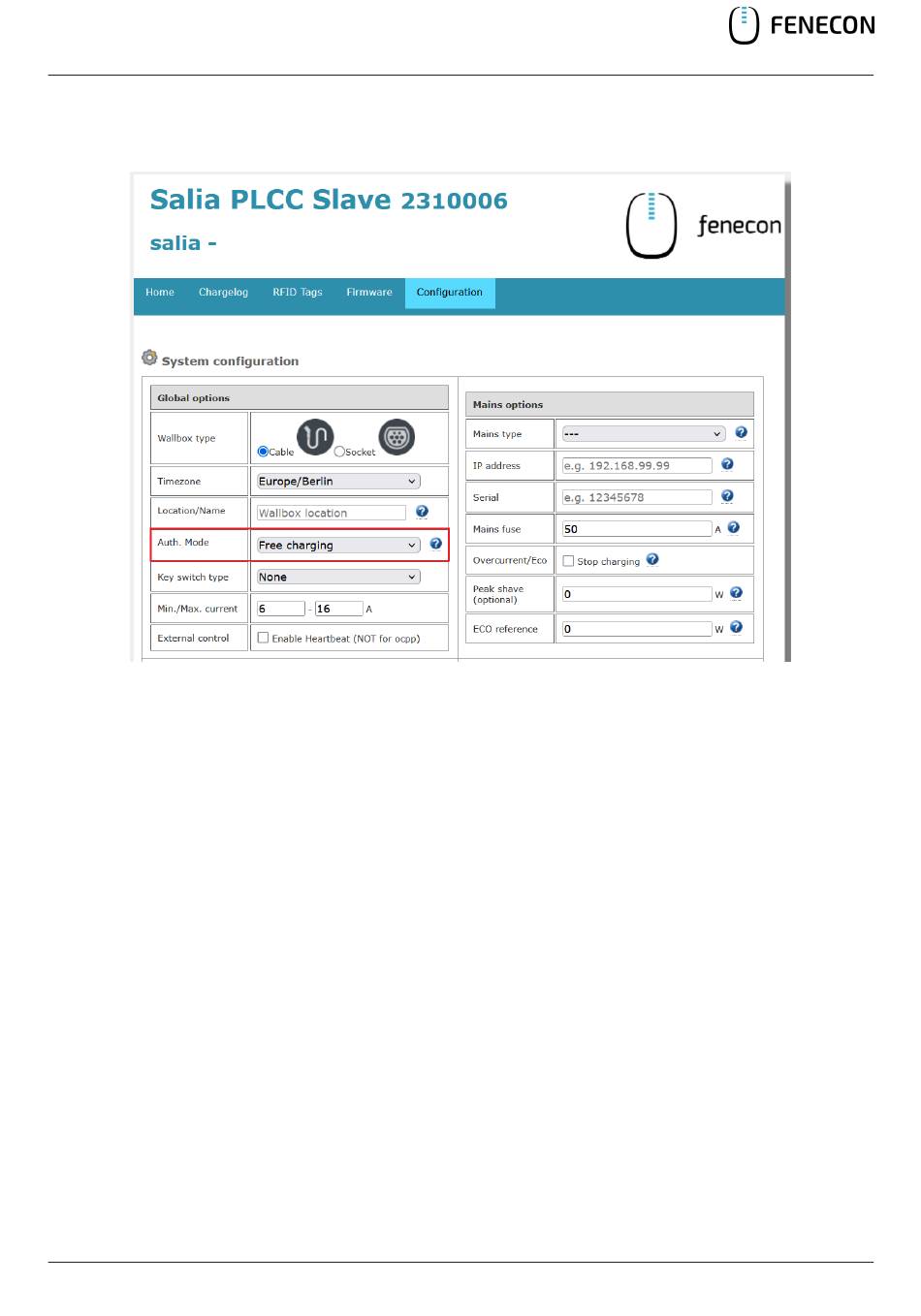
Task: Open the Mains type dropdown
Action: (x=644, y=433)
